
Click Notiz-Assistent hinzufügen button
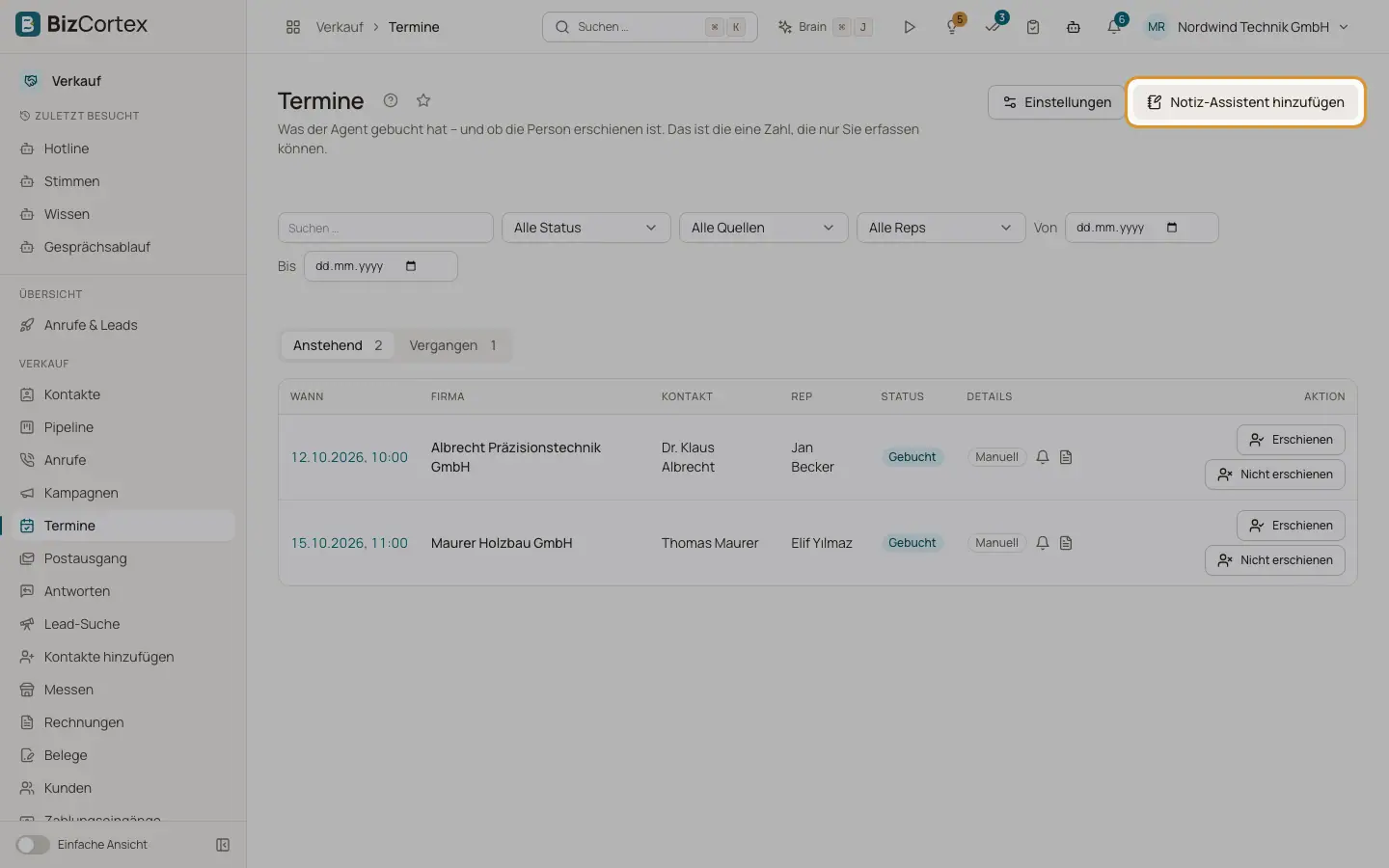(x=1245, y=102)
